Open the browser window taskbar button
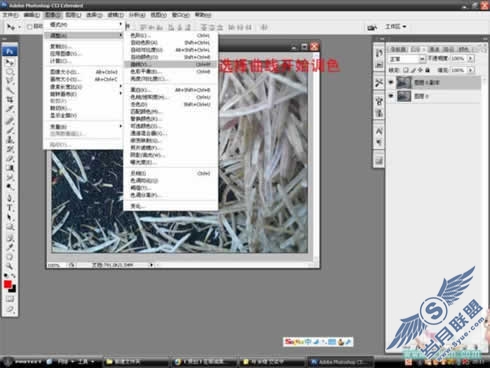Image resolution: width=490 pixels, height=368 pixels. tap(204, 362)
